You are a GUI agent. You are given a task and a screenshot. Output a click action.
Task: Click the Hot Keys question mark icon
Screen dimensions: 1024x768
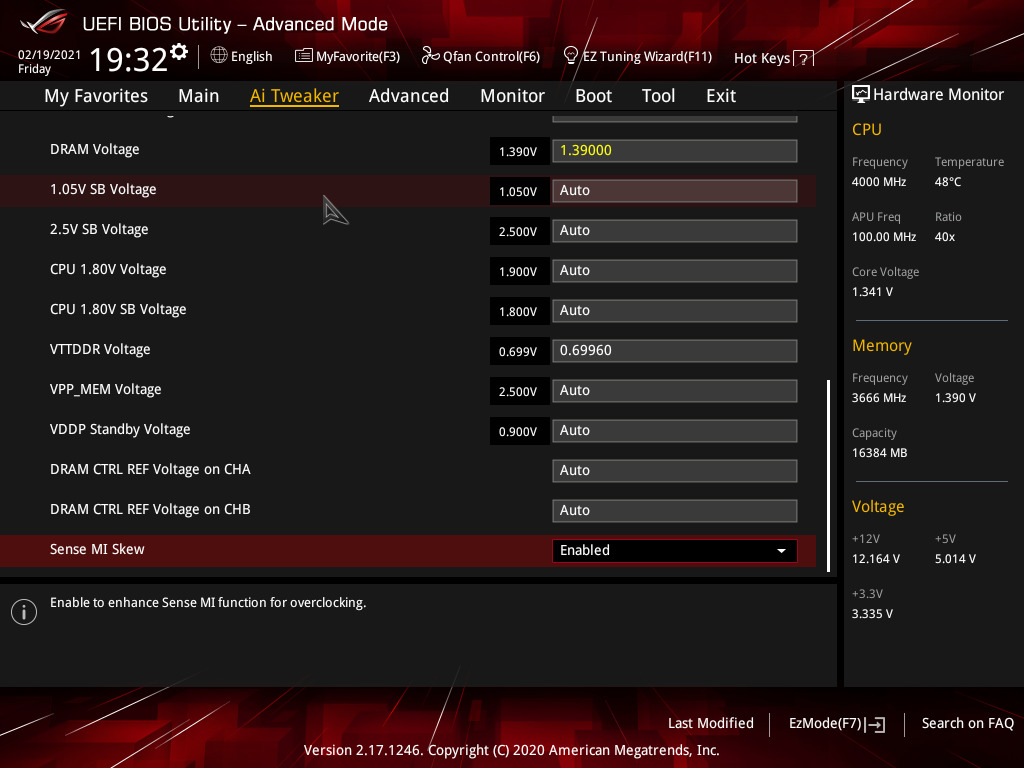(804, 59)
